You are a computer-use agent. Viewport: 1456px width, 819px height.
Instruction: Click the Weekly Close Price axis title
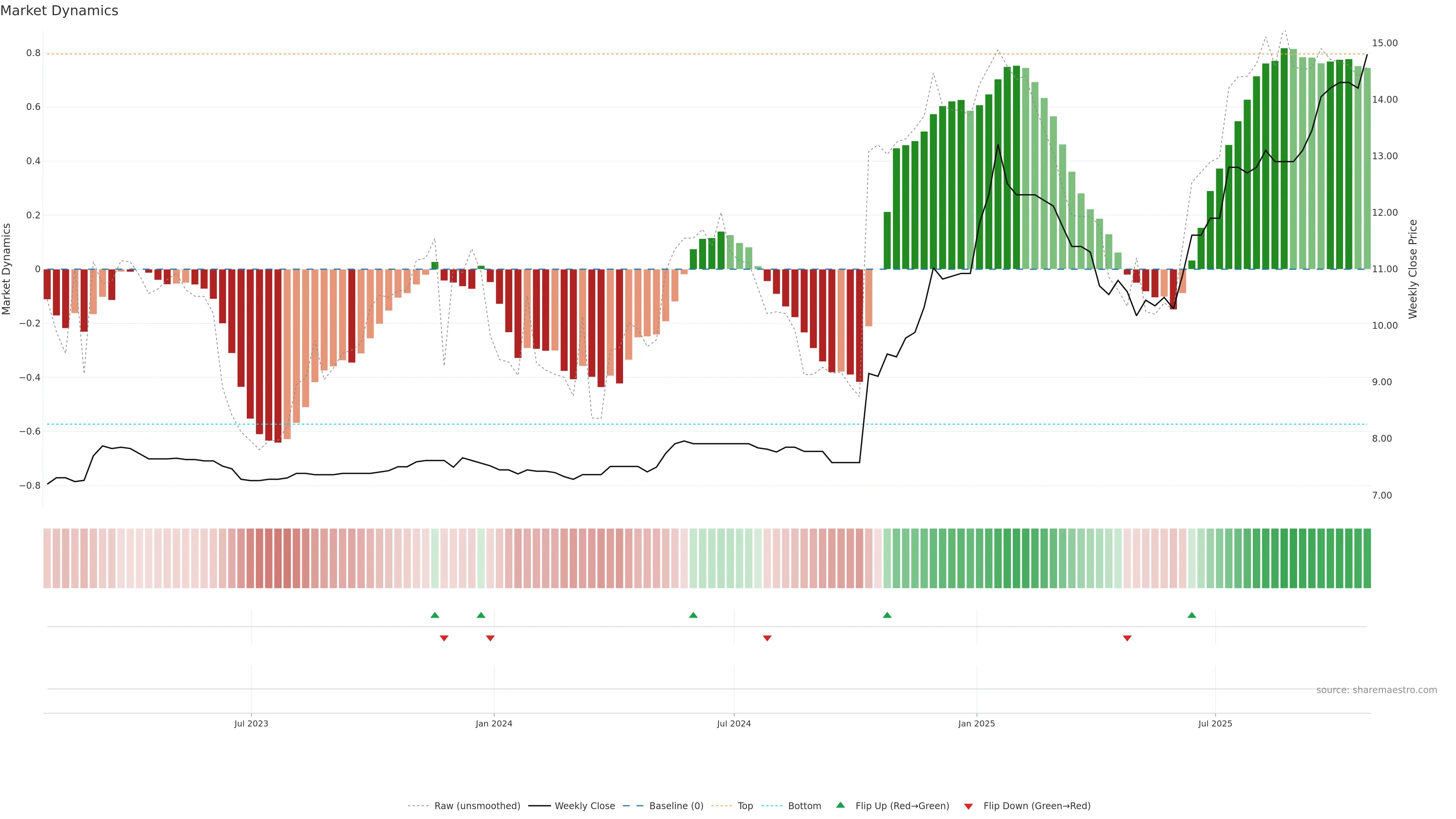pyautogui.click(x=1412, y=269)
